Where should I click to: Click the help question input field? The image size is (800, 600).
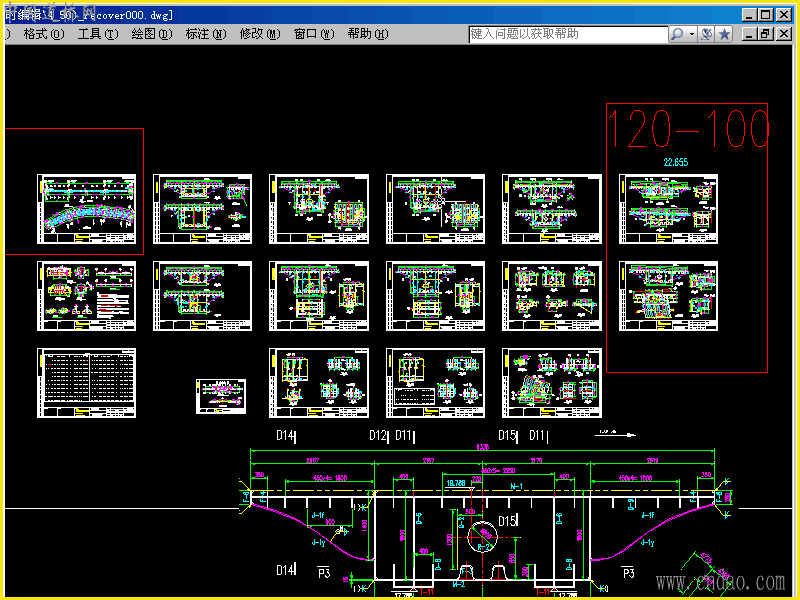point(568,34)
